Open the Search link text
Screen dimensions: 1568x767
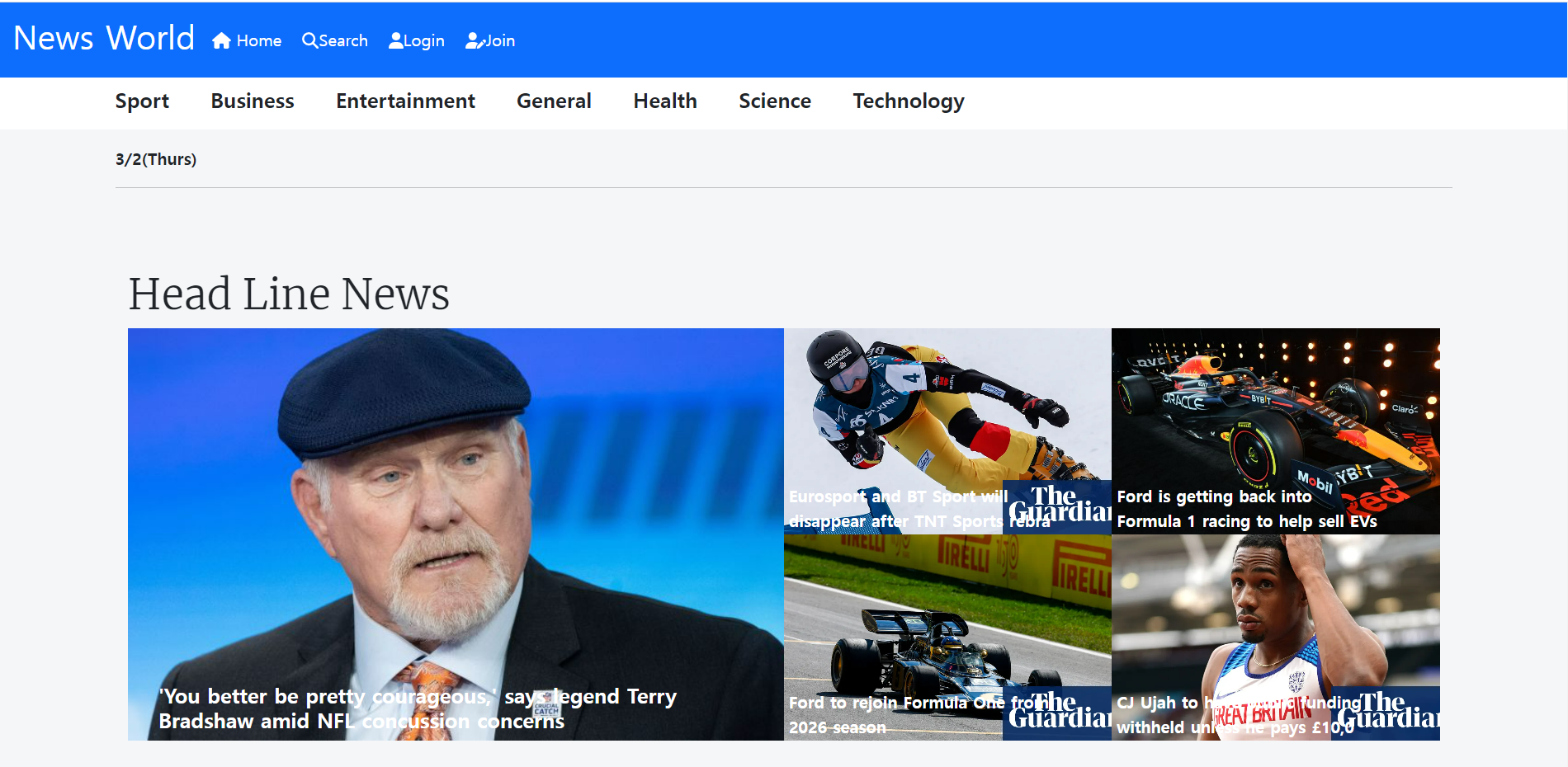[343, 40]
